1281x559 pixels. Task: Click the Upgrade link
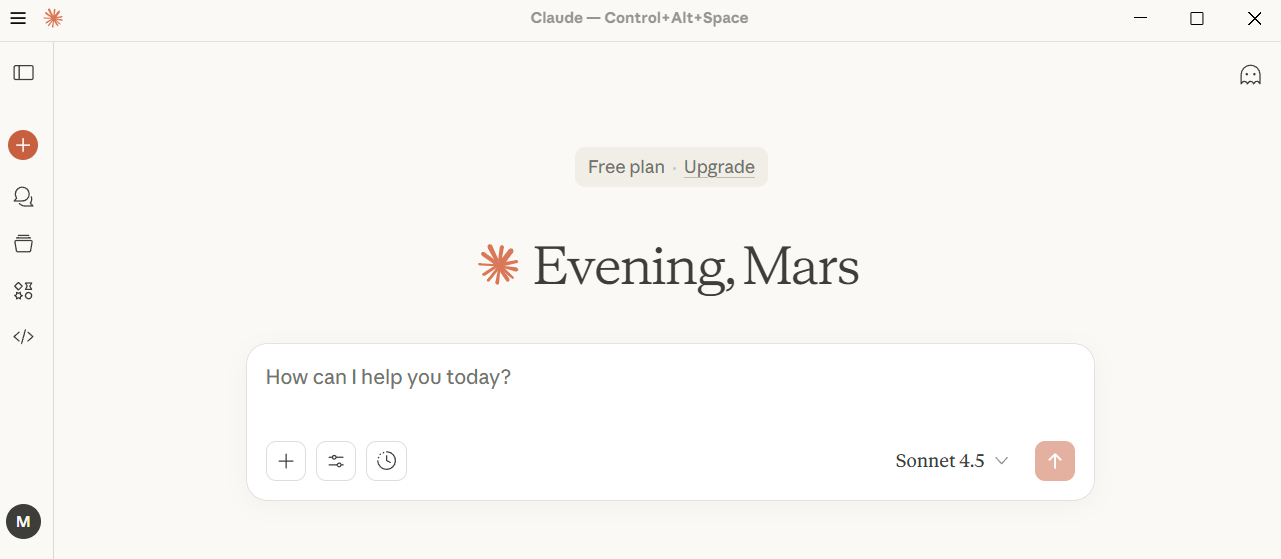(719, 167)
